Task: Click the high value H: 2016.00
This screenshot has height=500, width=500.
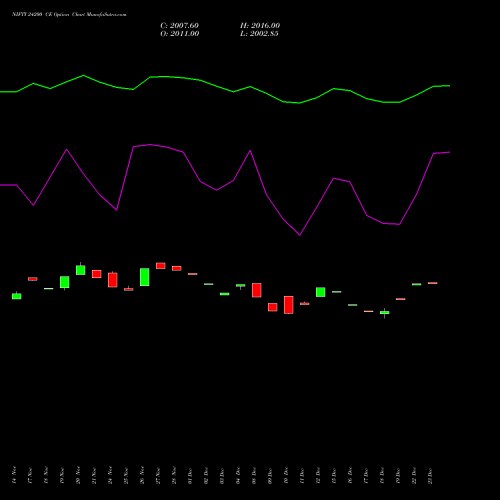Action: click(260, 26)
